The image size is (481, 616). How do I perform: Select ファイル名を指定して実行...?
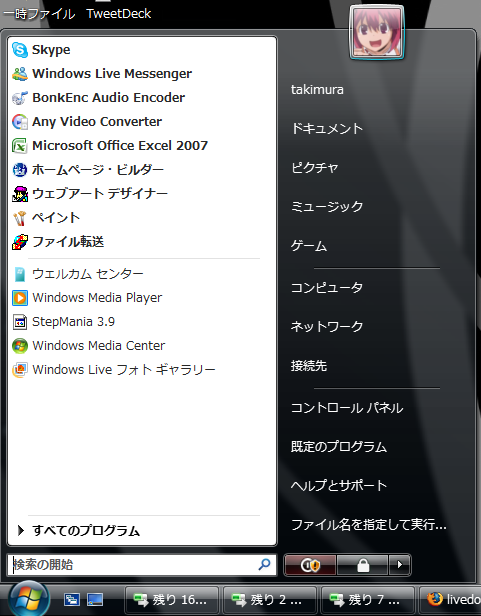[369, 524]
